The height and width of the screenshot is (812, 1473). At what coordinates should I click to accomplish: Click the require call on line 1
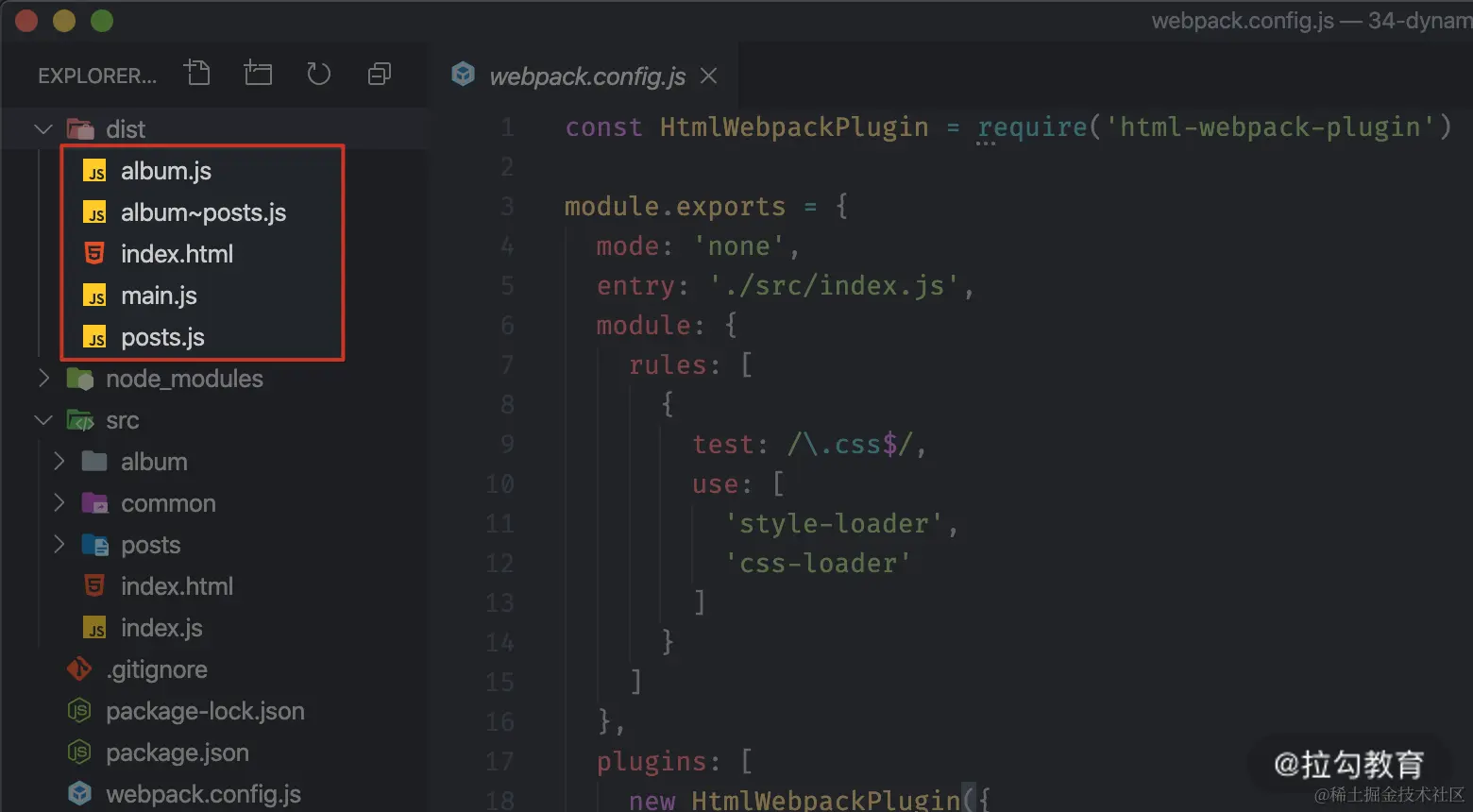point(1032,127)
